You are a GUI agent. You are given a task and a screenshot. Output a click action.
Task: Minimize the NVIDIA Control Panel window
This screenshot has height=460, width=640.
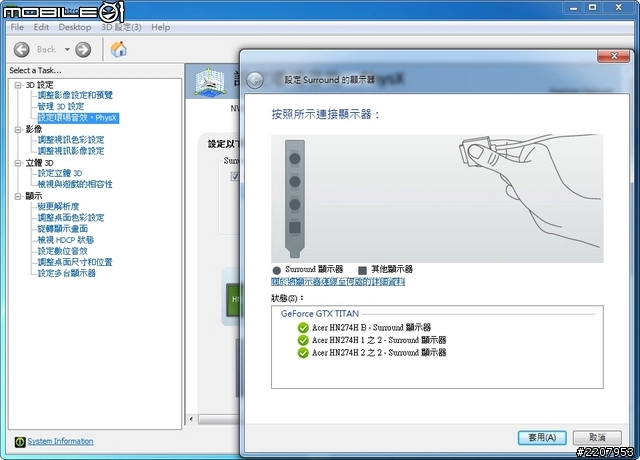tap(573, 8)
